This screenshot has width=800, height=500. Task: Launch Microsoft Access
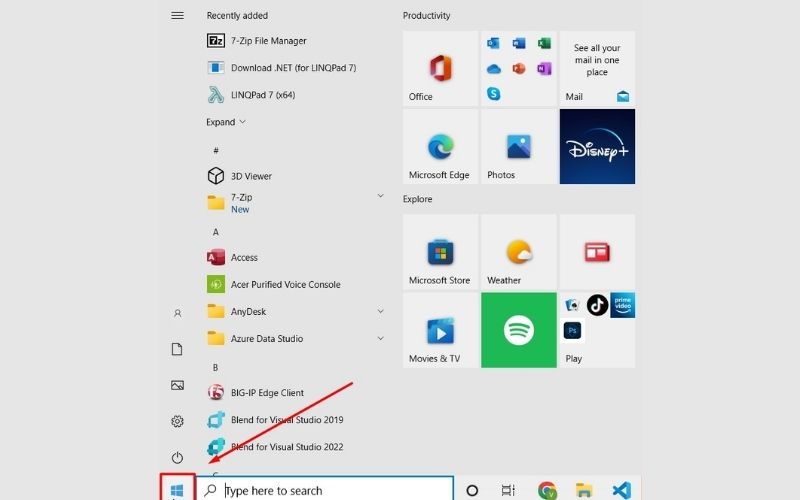(x=232, y=258)
